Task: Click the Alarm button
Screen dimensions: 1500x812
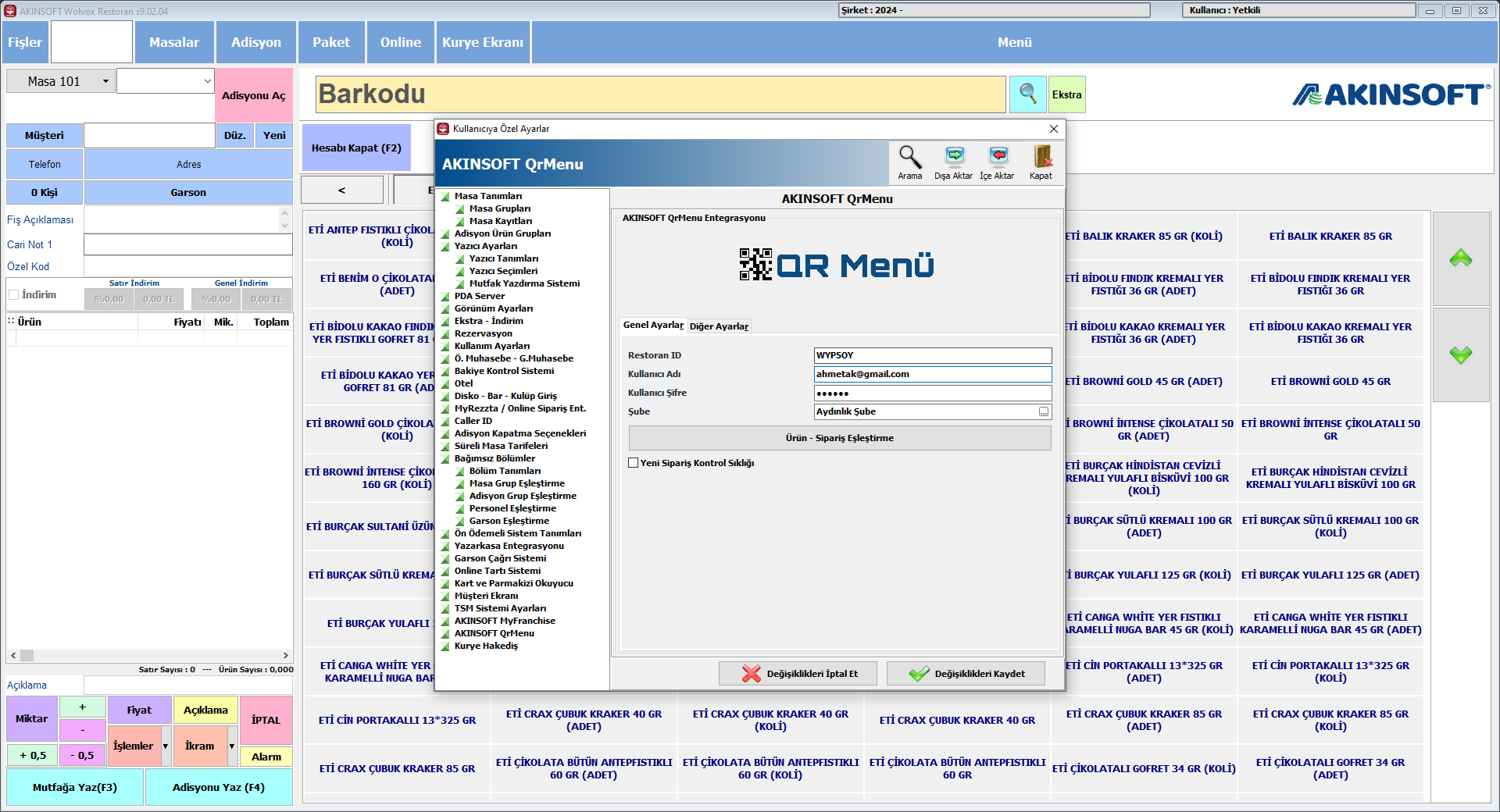Action: coord(266,757)
